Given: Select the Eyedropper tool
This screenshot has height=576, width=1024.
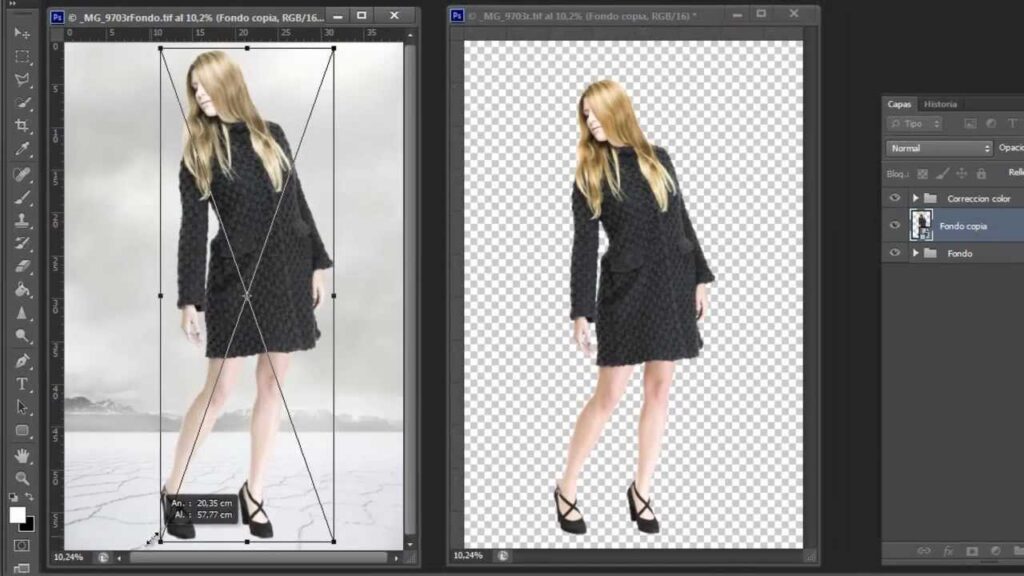Looking at the screenshot, I should click(22, 150).
